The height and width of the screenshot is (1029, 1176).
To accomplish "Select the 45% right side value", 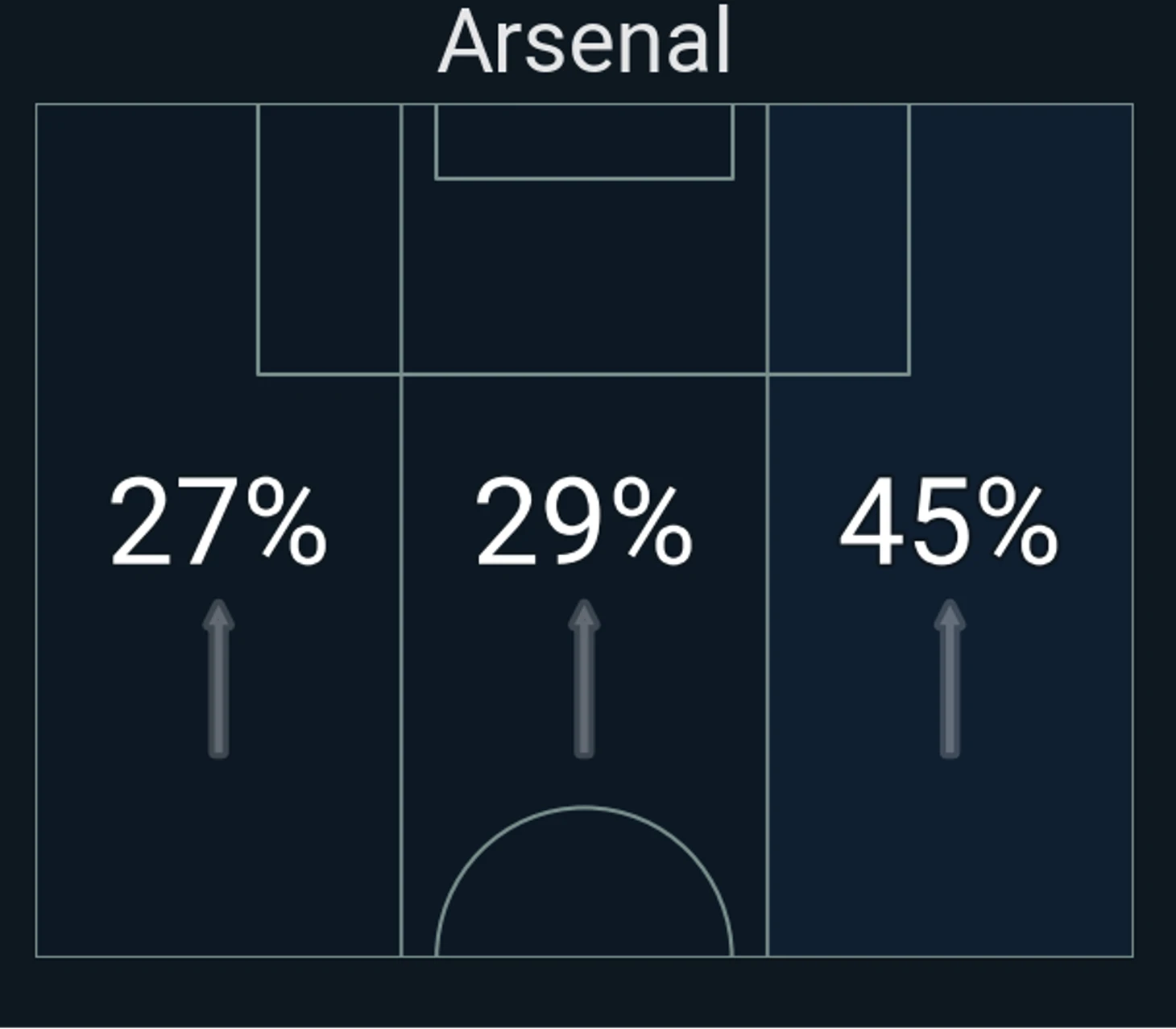I will coord(950,522).
